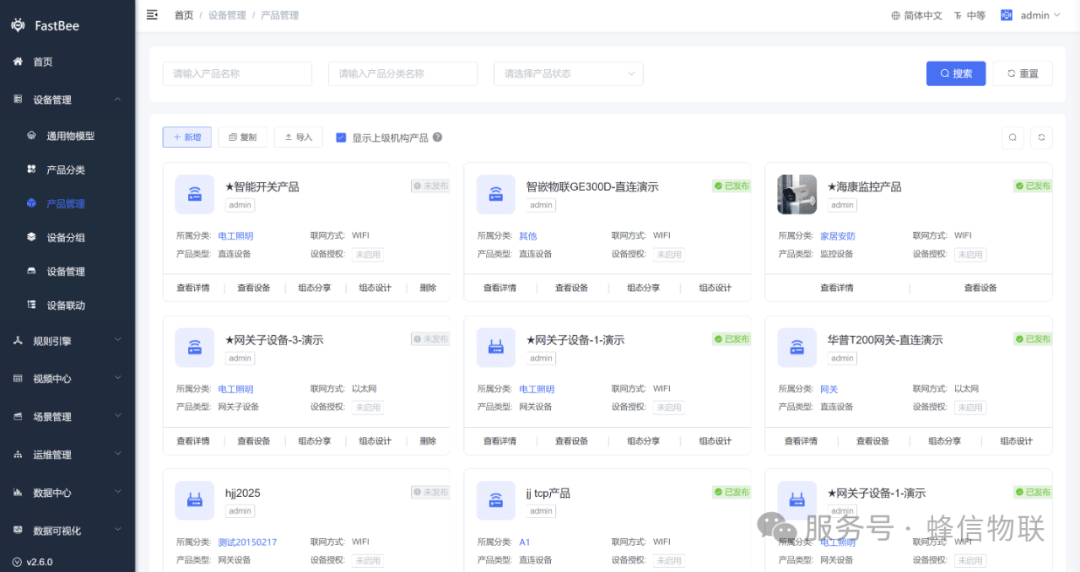Click the 导入 import button
The height and width of the screenshot is (572, 1080).
pyautogui.click(x=298, y=137)
